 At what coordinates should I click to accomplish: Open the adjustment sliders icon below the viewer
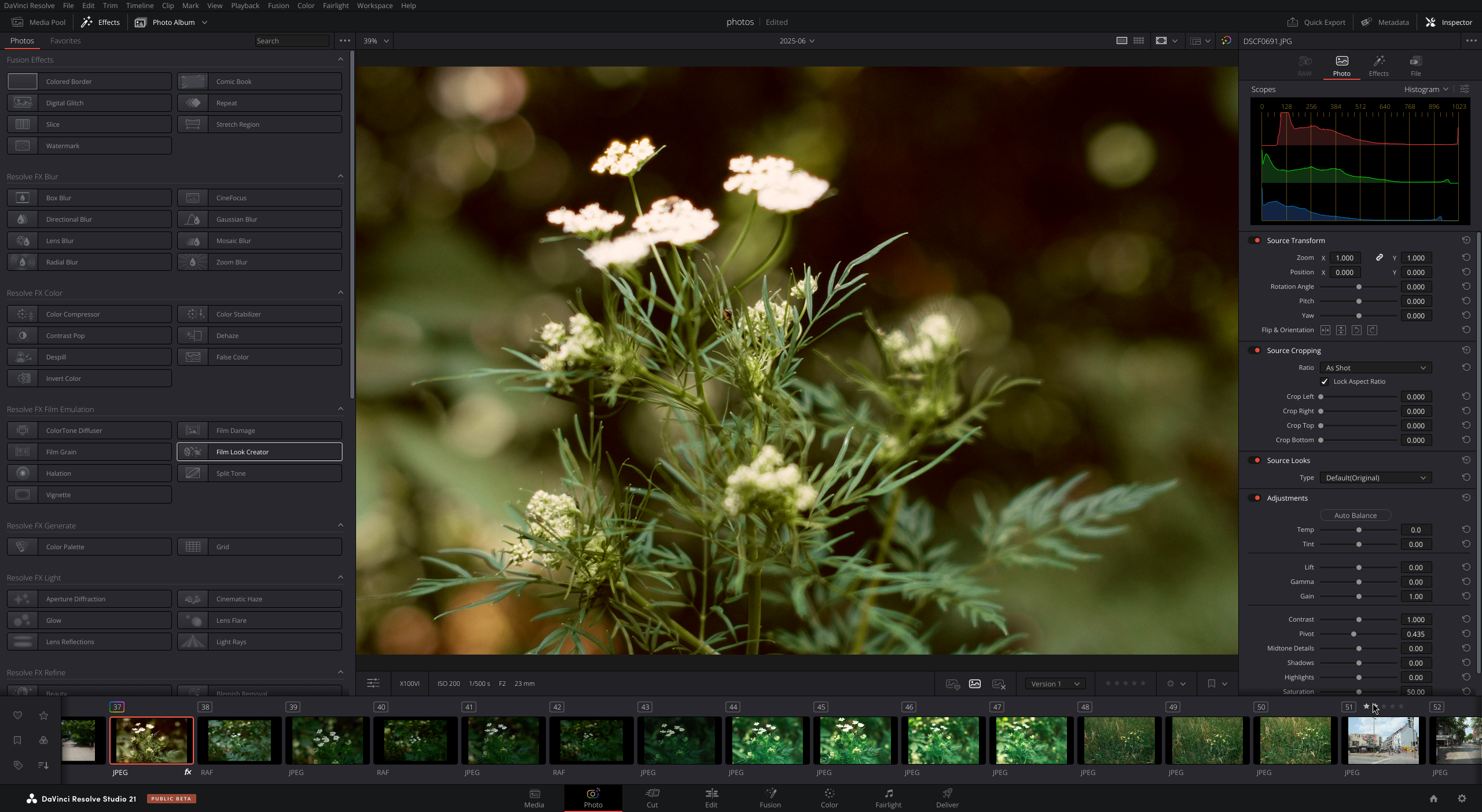[373, 683]
